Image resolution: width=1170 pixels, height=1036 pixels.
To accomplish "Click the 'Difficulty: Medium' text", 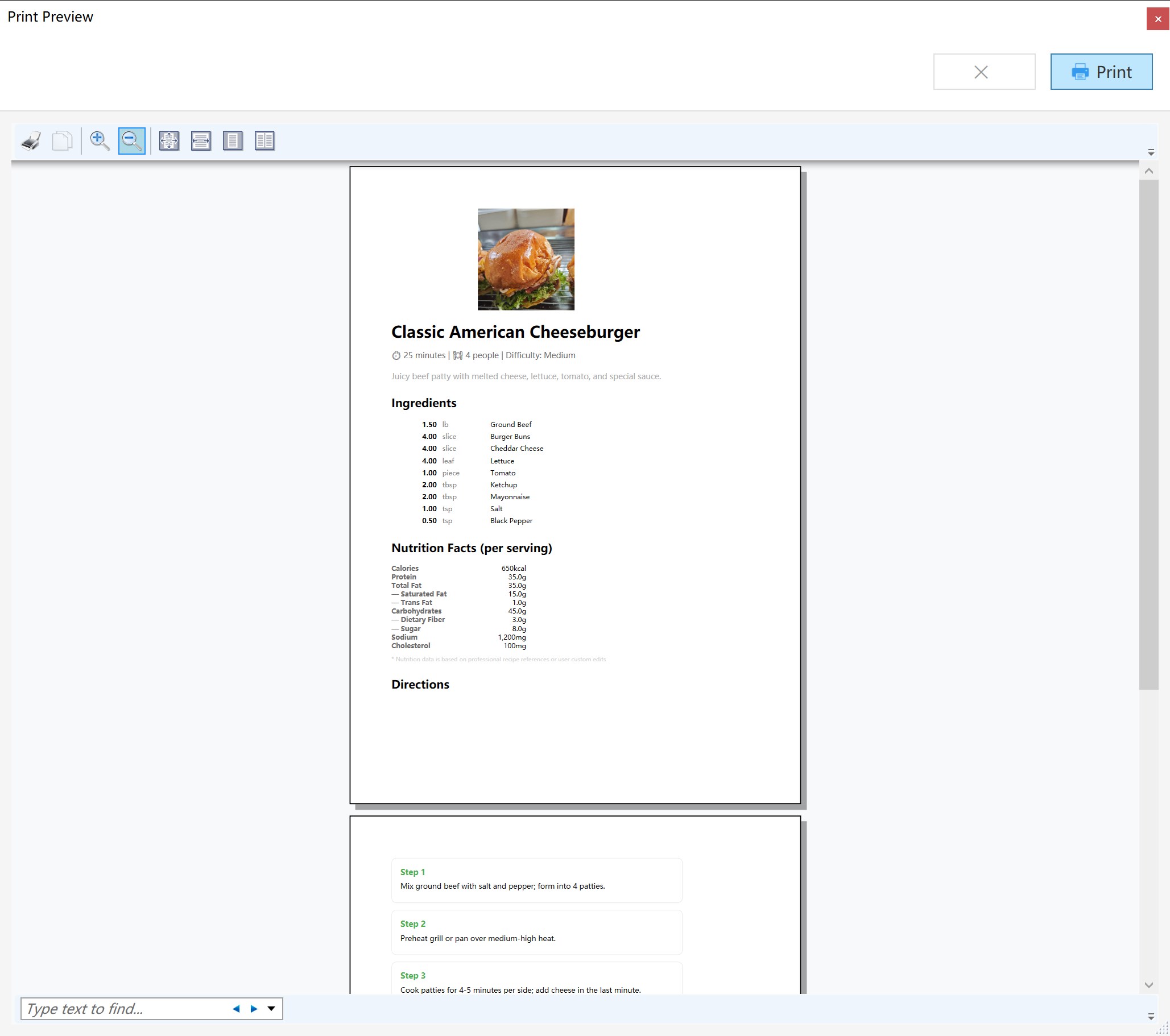I will (x=540, y=355).
